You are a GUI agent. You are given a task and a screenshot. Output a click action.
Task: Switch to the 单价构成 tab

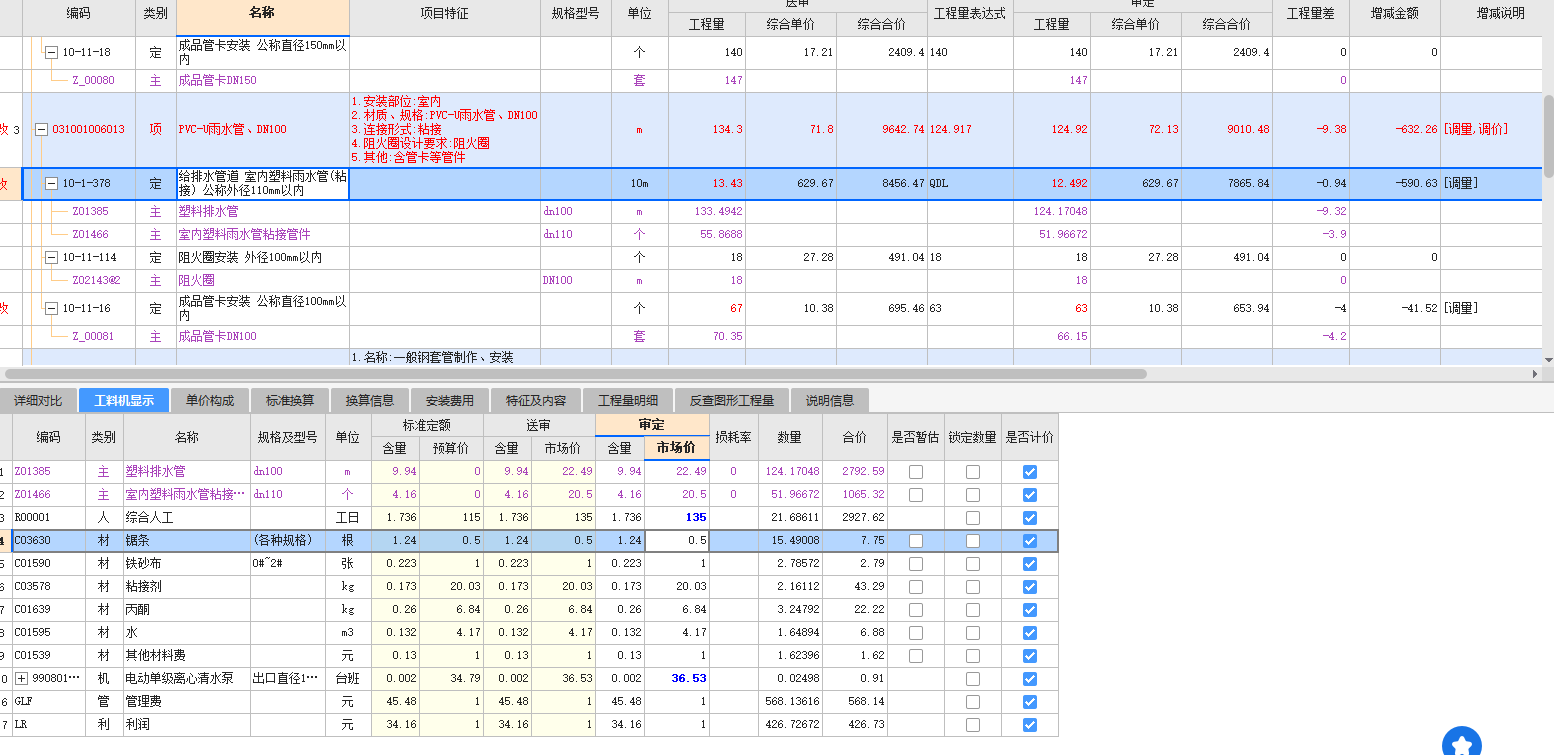210,400
